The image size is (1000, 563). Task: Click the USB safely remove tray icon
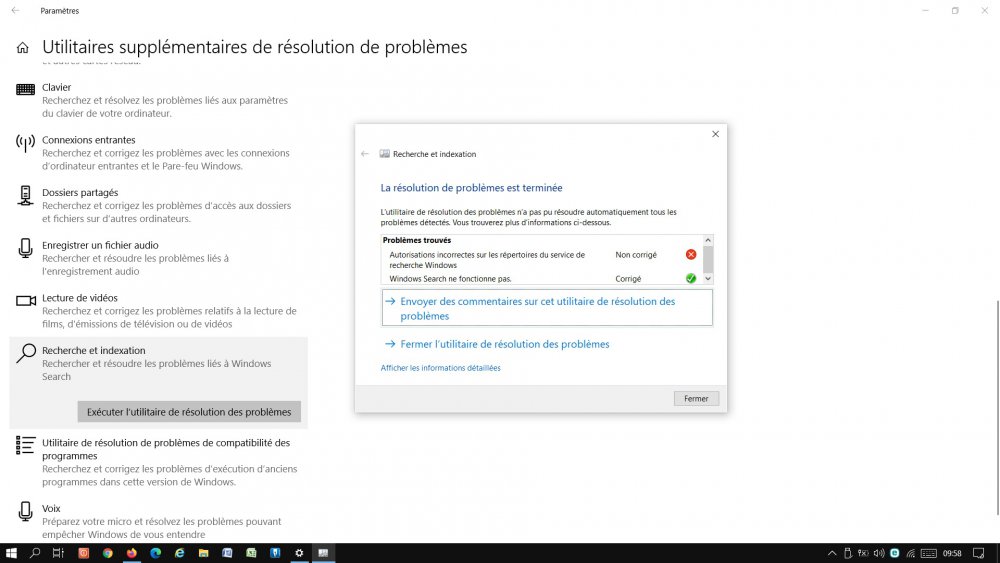tap(848, 553)
